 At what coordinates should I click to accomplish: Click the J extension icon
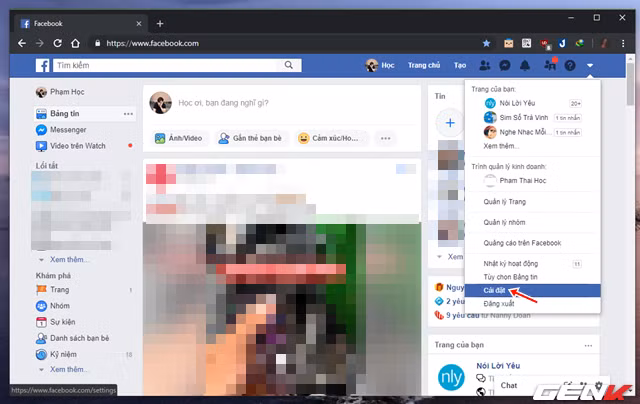pyautogui.click(x=562, y=43)
